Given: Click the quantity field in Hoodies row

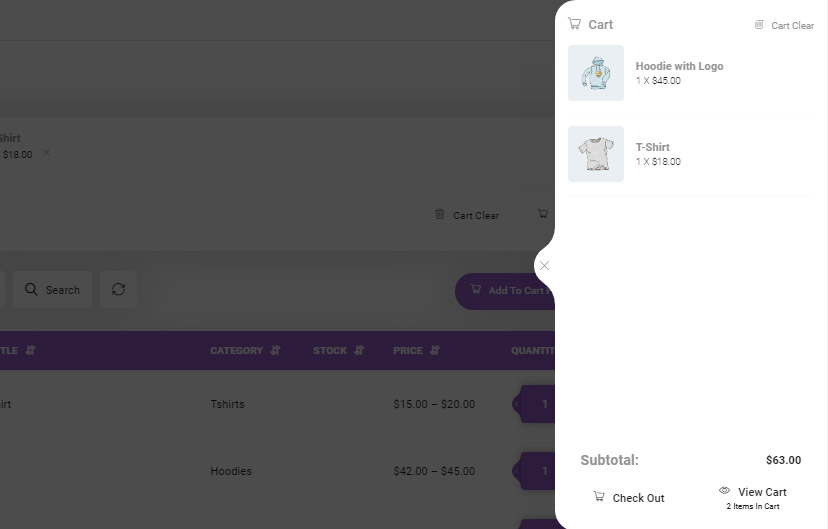Looking at the screenshot, I should coord(542,471).
